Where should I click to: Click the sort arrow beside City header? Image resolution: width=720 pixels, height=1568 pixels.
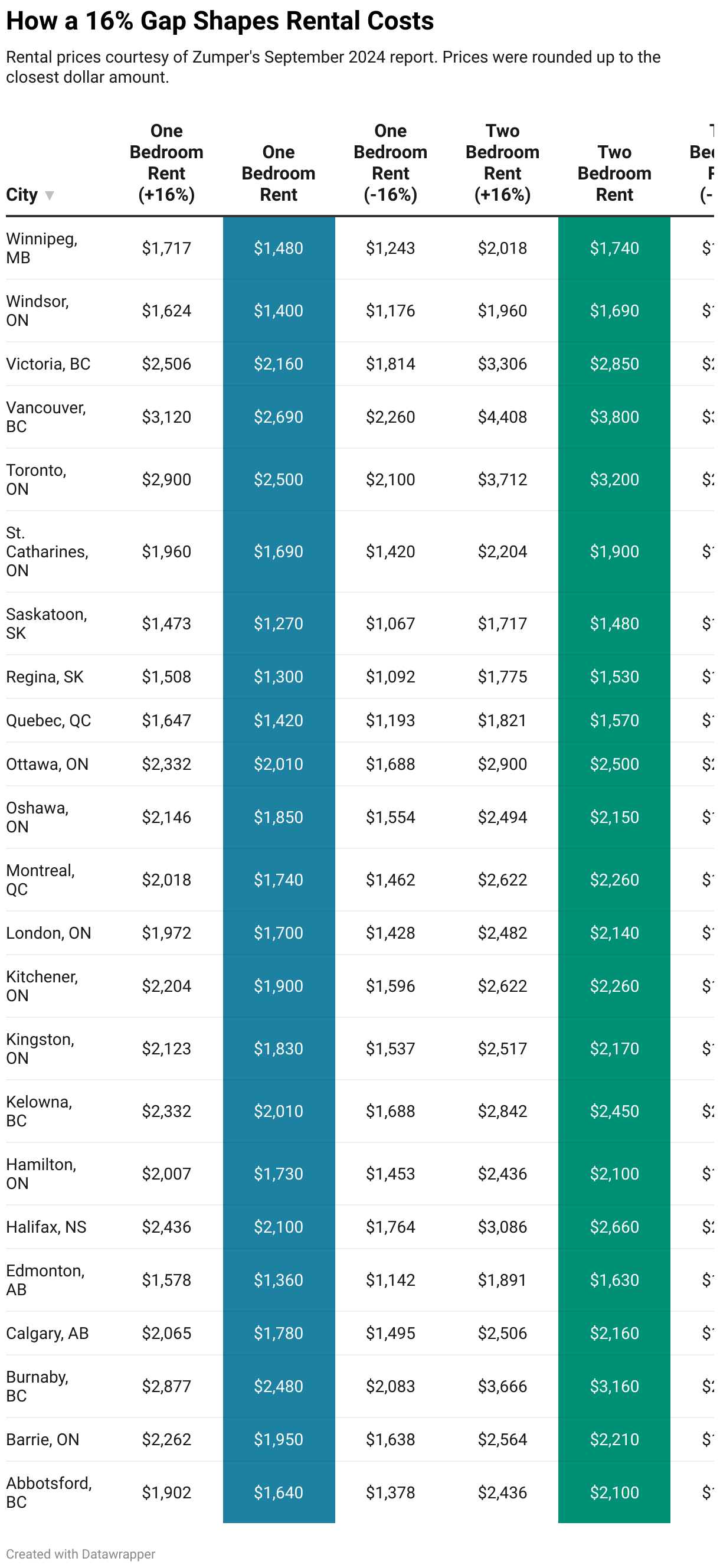tap(50, 195)
